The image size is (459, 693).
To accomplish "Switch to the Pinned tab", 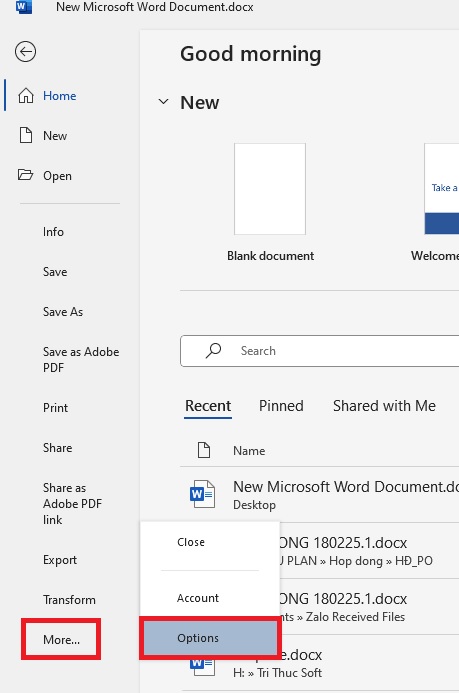I will pos(281,406).
